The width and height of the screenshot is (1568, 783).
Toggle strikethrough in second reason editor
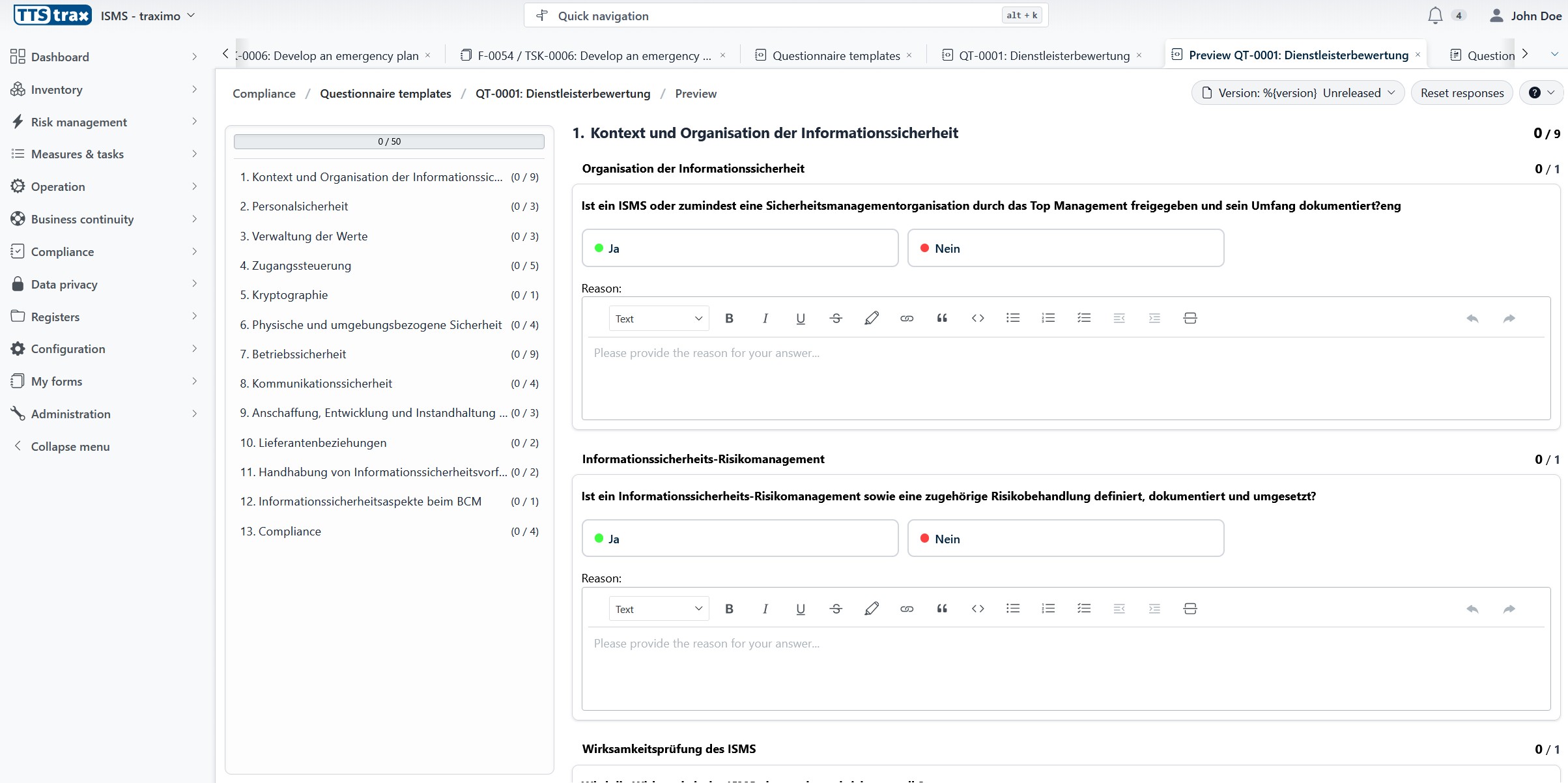[x=836, y=609]
